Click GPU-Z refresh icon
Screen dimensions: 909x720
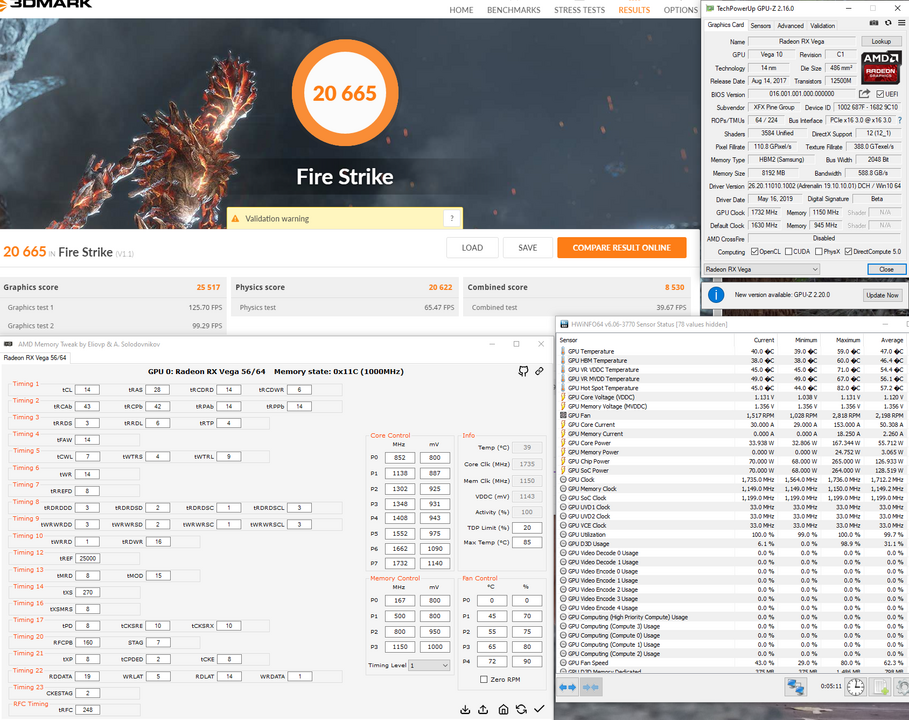(888, 23)
